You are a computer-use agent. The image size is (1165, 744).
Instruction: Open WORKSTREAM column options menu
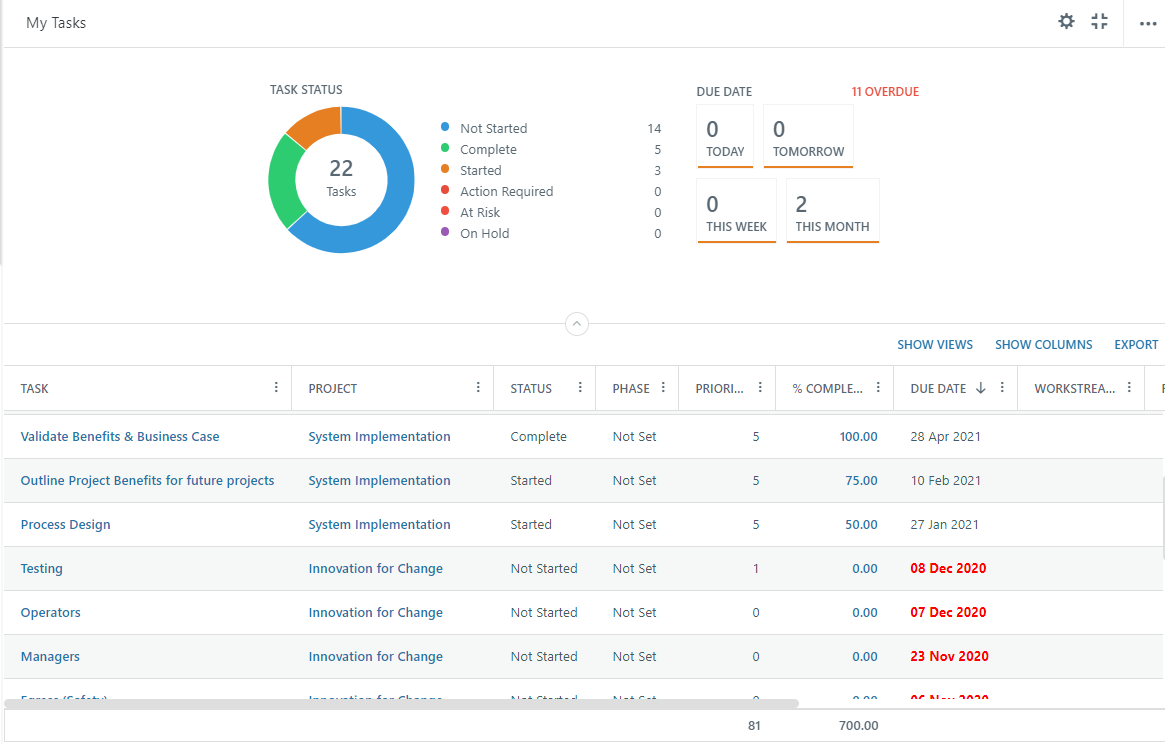[1129, 387]
